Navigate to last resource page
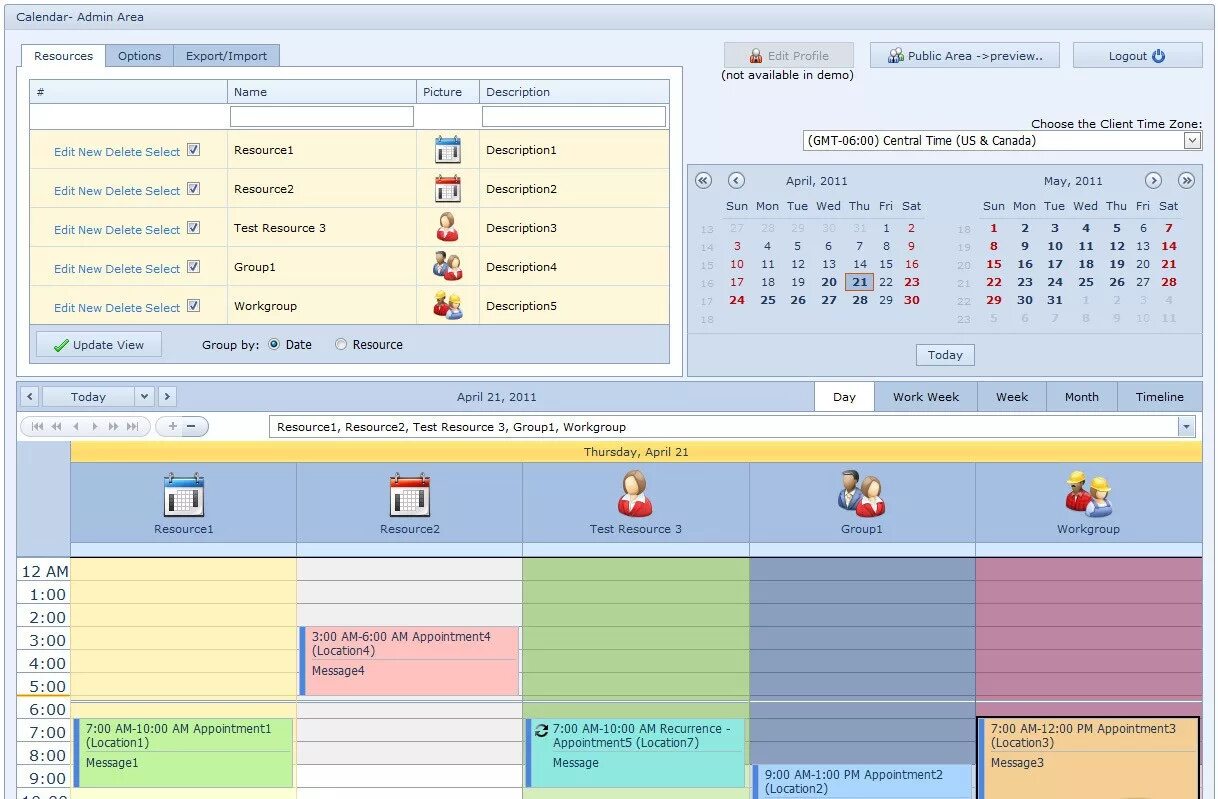 (133, 427)
